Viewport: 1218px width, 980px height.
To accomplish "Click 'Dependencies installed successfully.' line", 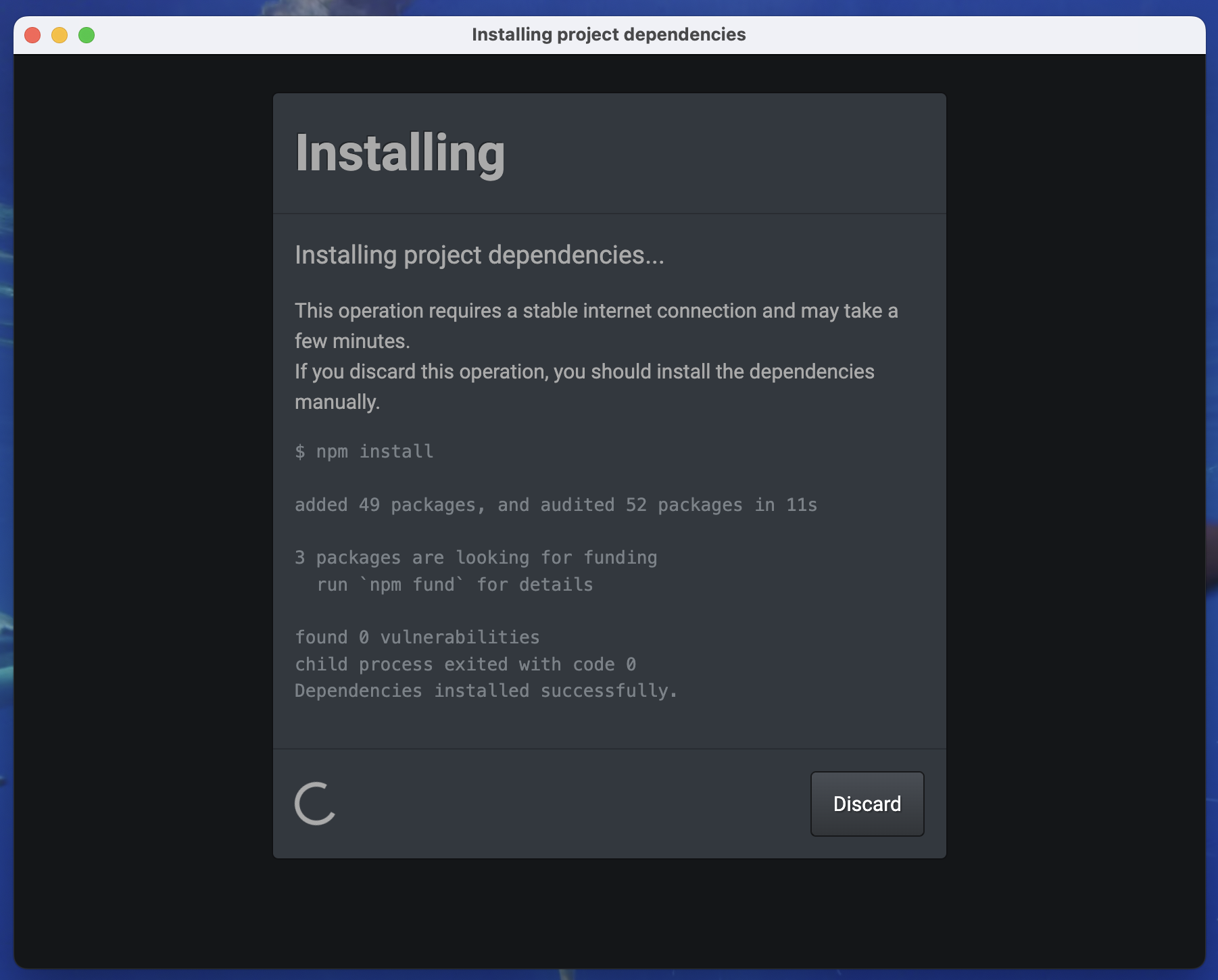I will (x=486, y=691).
